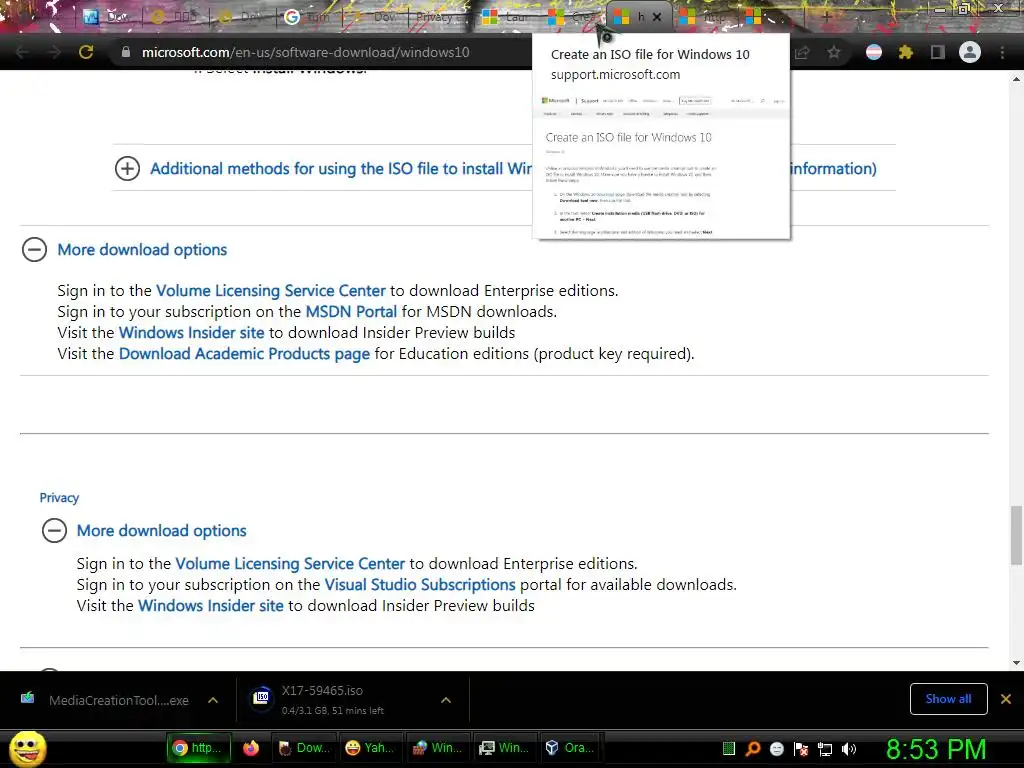Open a new tab with plus button
This screenshot has height=768, width=1024.
coord(827,18)
